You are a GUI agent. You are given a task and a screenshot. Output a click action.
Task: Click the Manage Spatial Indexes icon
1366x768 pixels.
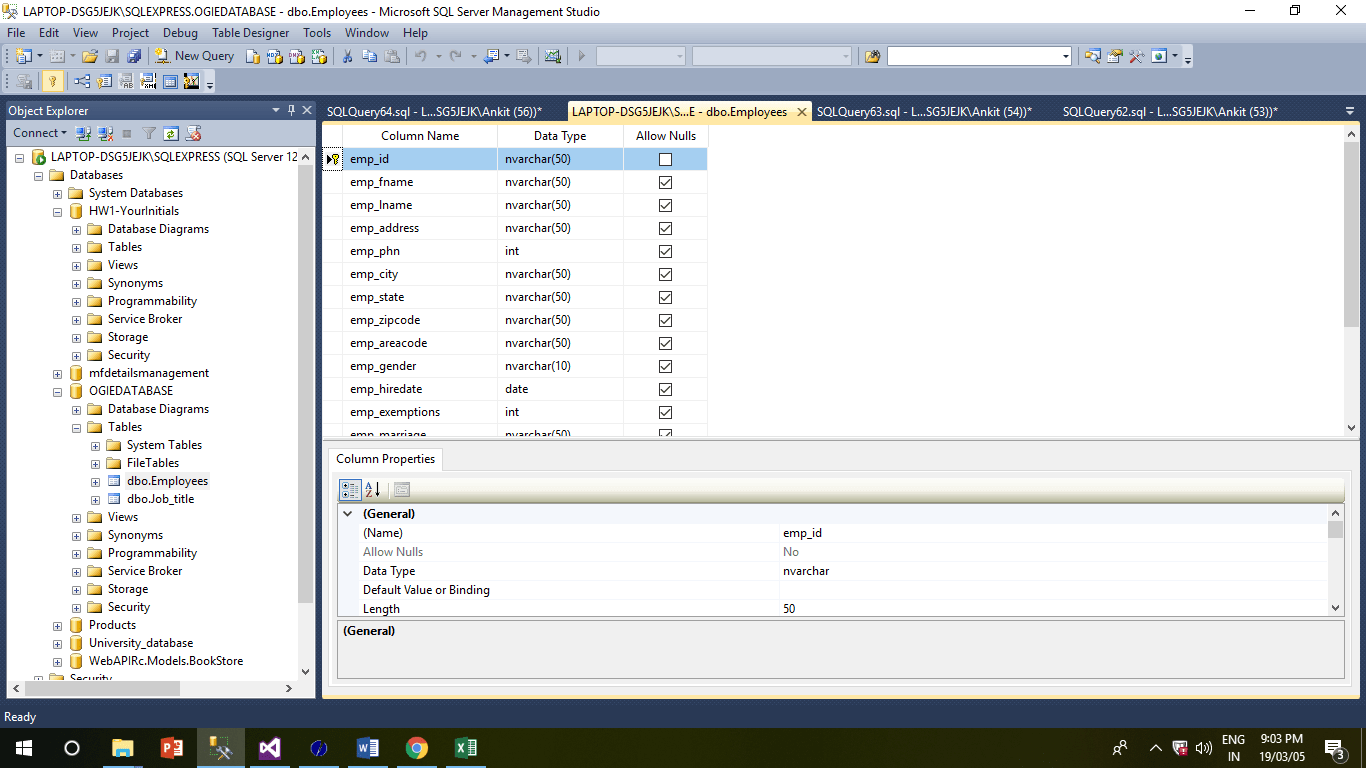pos(191,81)
